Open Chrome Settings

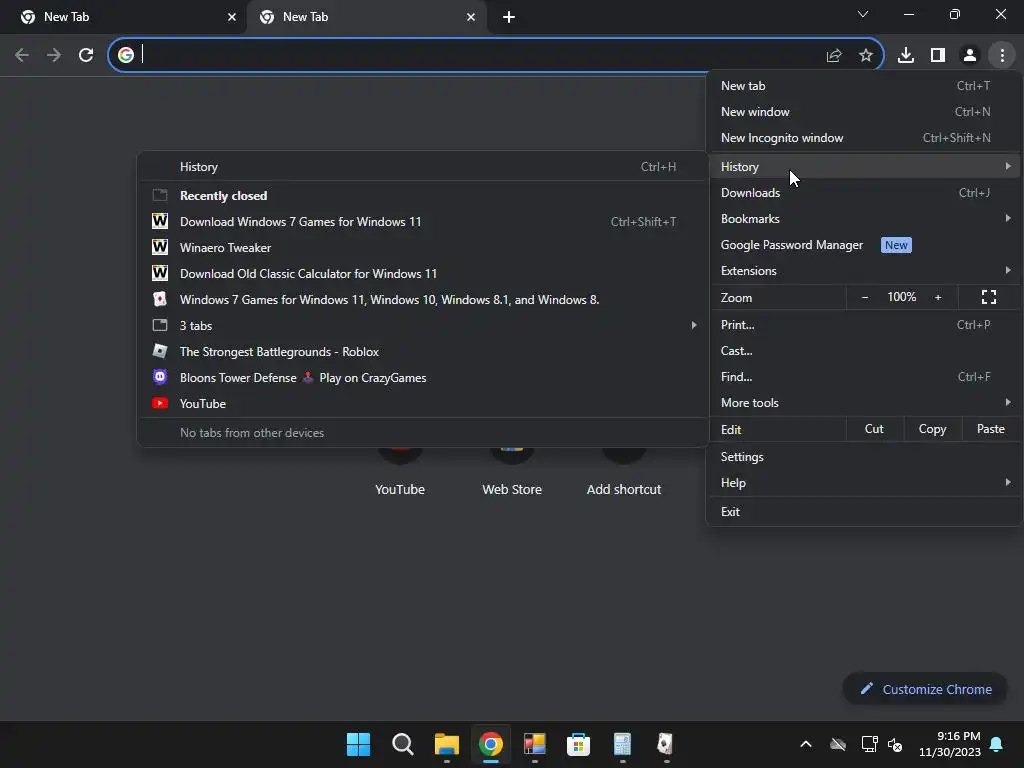tap(864, 456)
